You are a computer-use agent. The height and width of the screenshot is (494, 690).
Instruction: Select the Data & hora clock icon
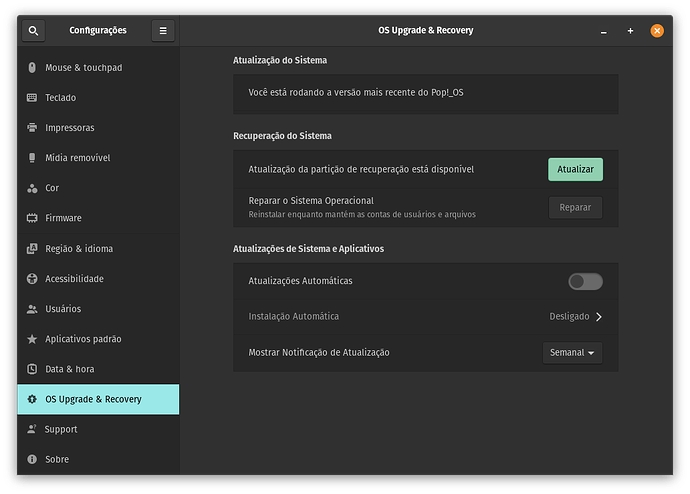click(32, 369)
